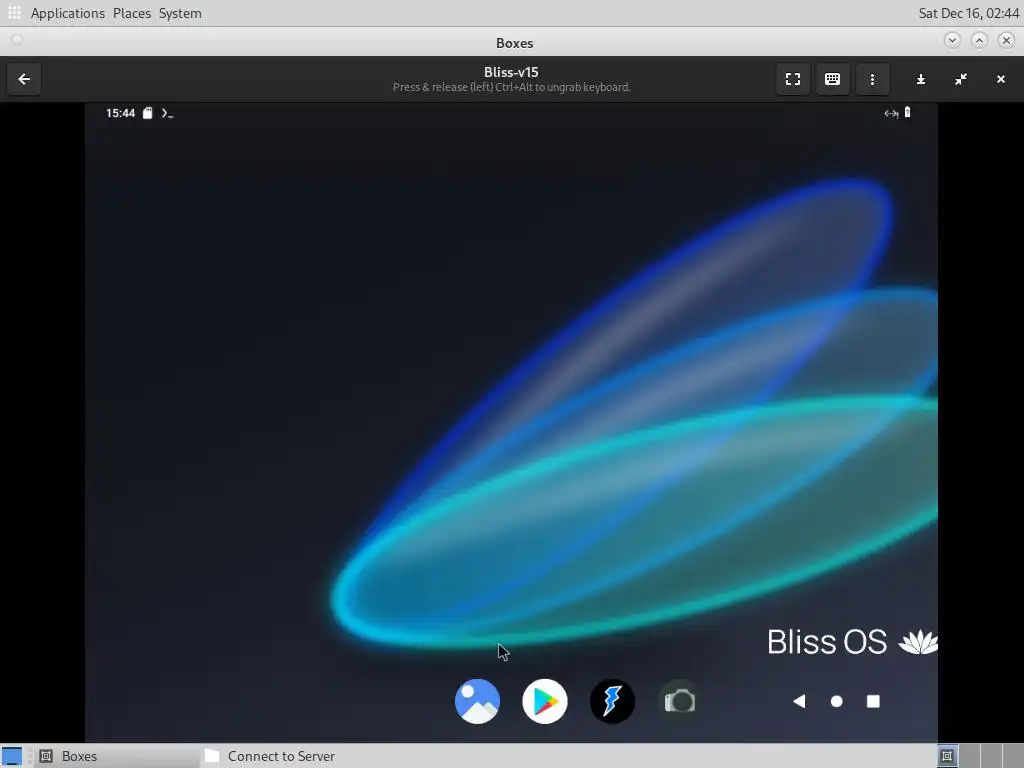Click the X icon in Bliss-v15 header
Image resolution: width=1024 pixels, height=768 pixels.
(1000, 79)
